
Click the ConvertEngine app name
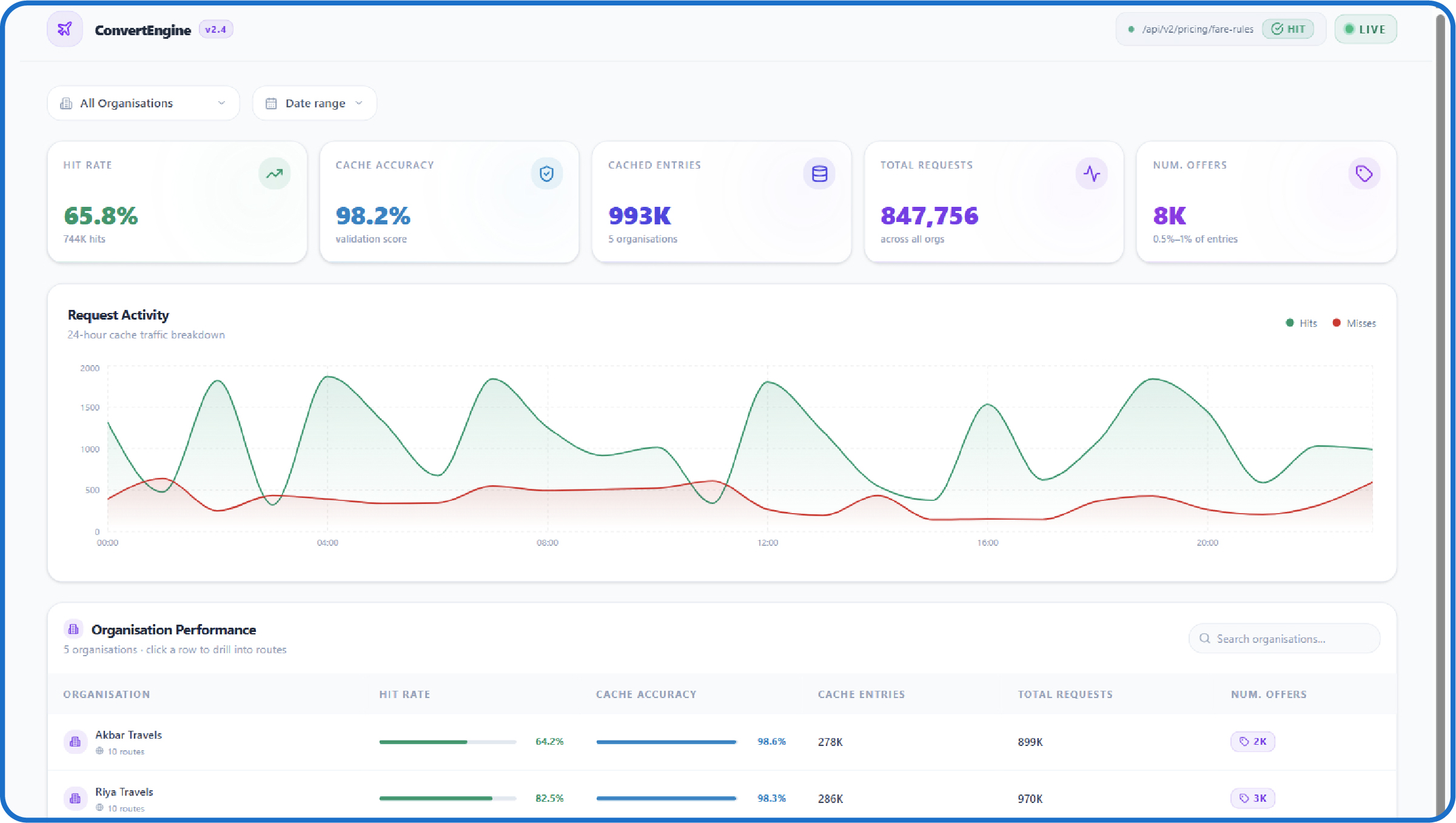click(143, 30)
